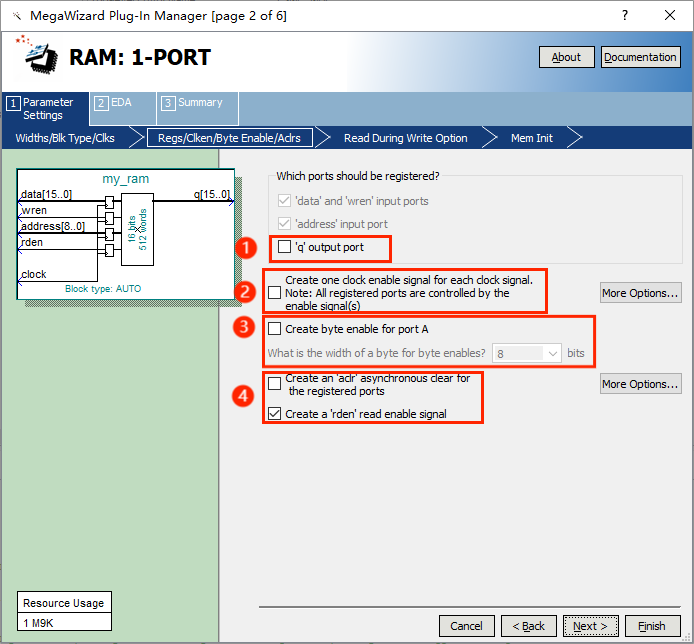694x644 pixels.
Task: Go back with the Back button
Action: coord(528,626)
